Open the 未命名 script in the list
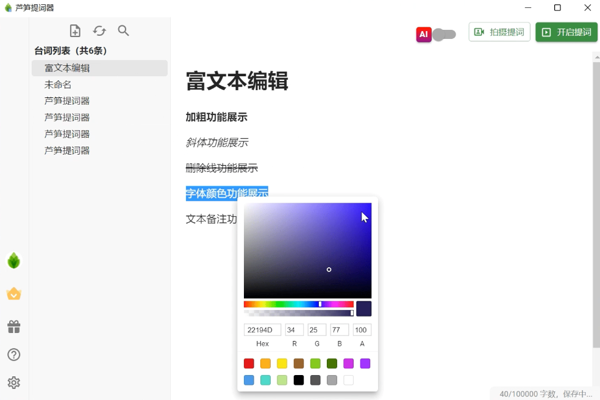The height and width of the screenshot is (400, 600). click(x=58, y=85)
